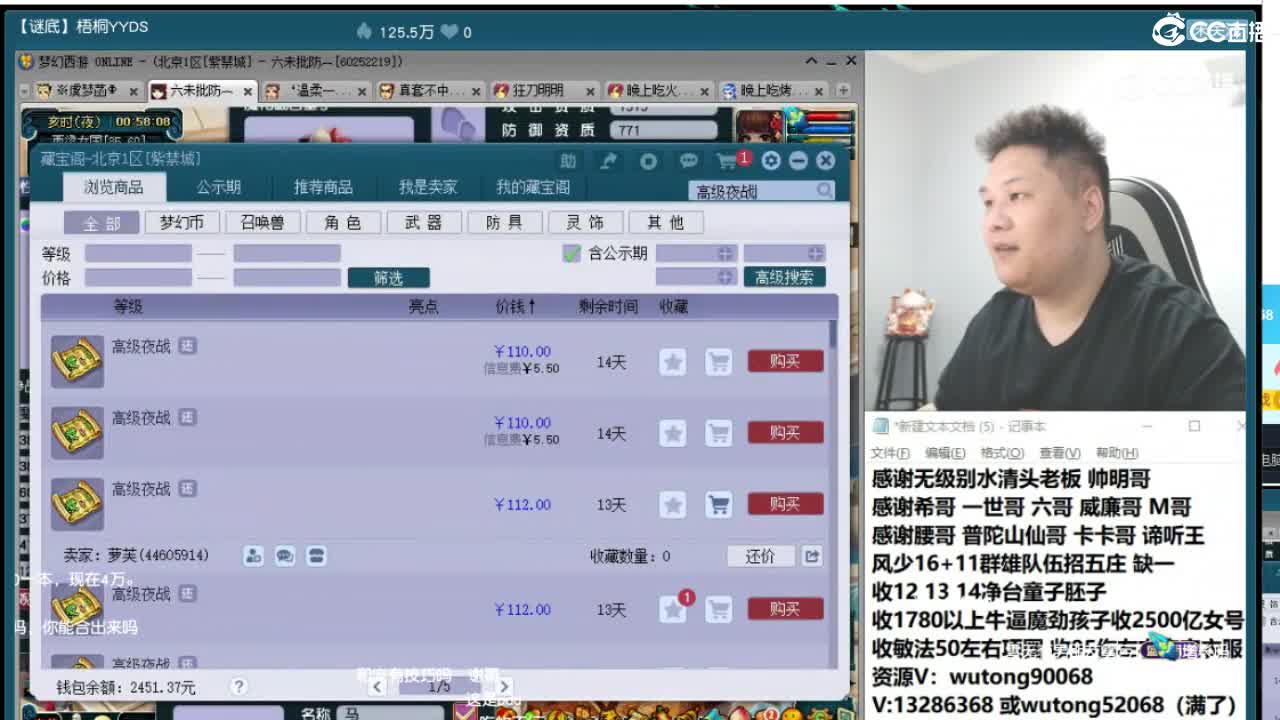Open seller 萝芙 shop icon
Screen dimensions: 1280x720
316,555
